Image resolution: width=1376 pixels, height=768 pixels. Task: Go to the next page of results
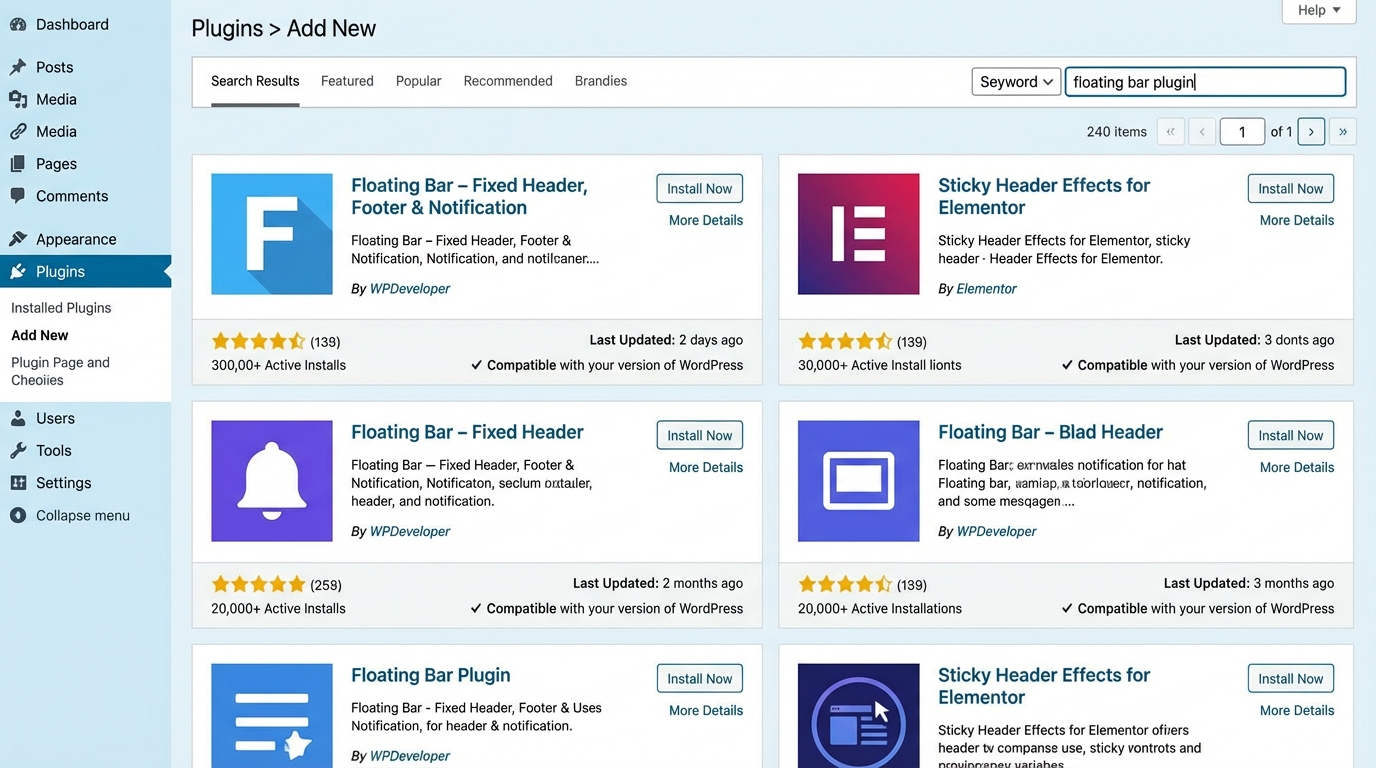1311,131
